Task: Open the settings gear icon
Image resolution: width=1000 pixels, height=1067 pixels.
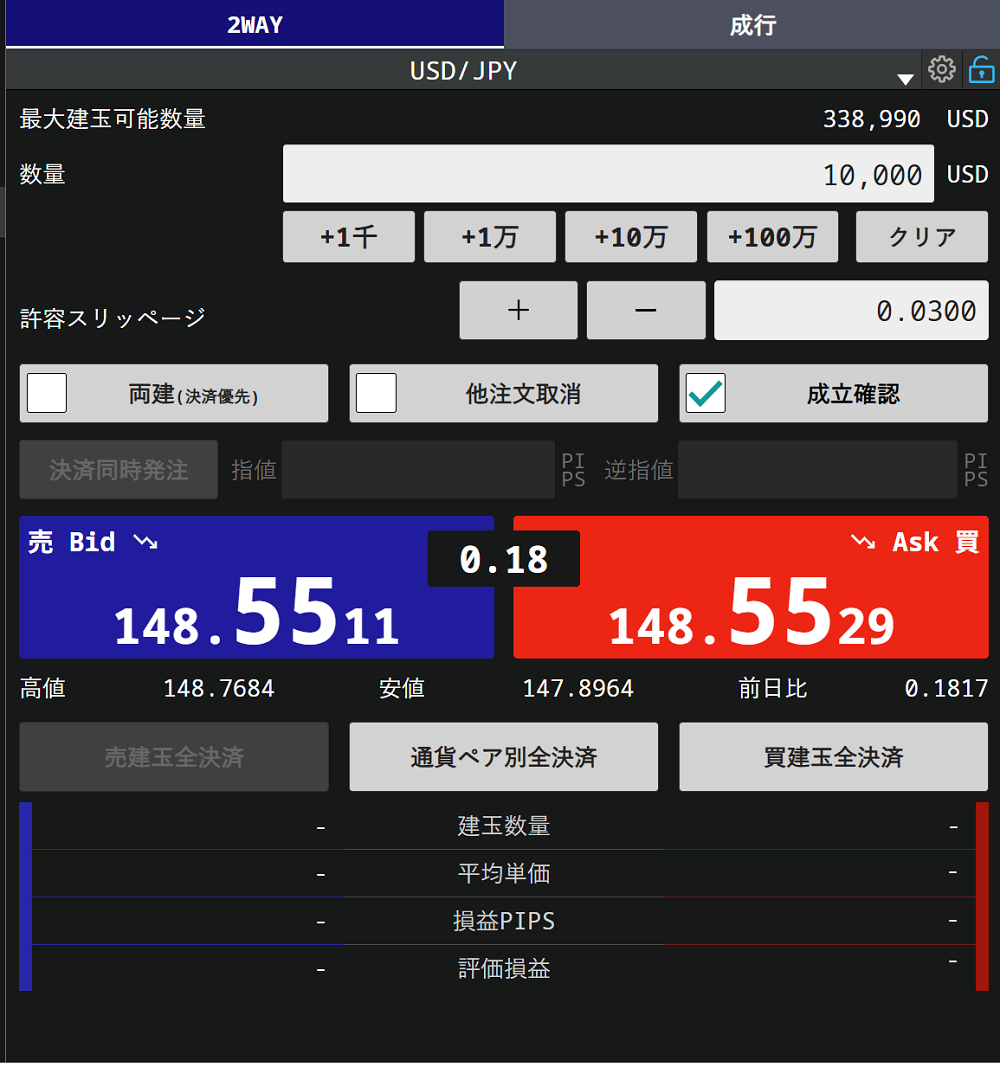Action: coord(941,70)
